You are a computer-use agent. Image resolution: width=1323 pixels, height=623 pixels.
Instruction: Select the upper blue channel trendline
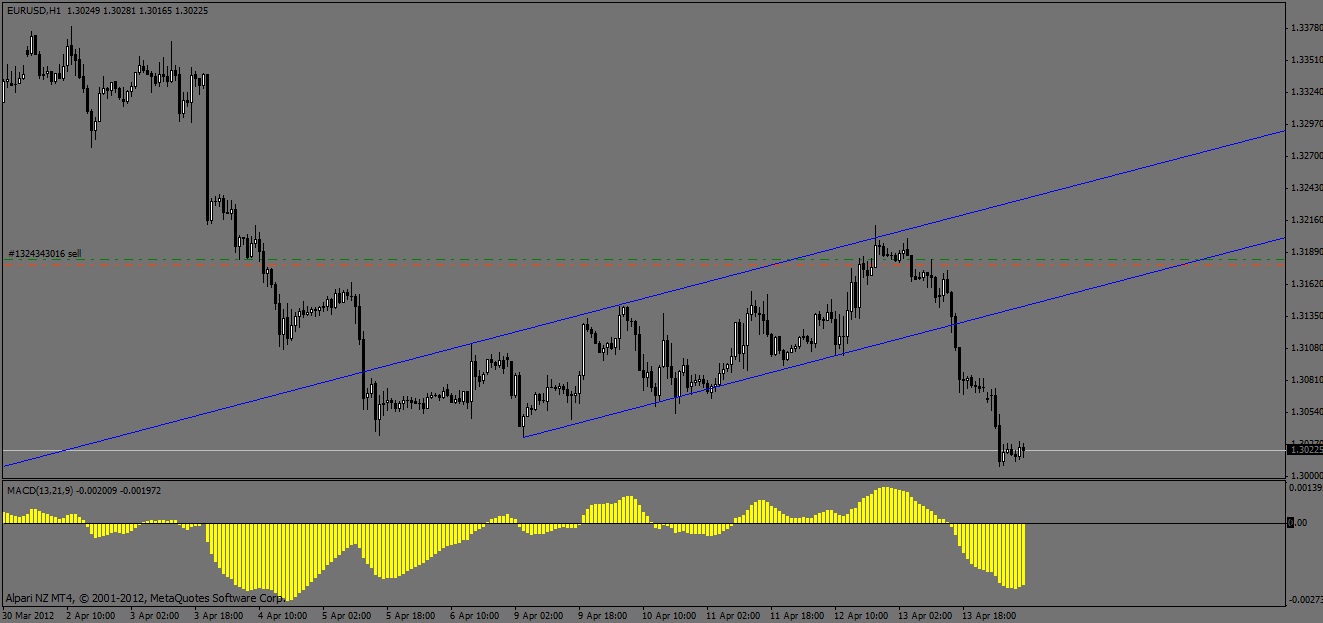644,299
